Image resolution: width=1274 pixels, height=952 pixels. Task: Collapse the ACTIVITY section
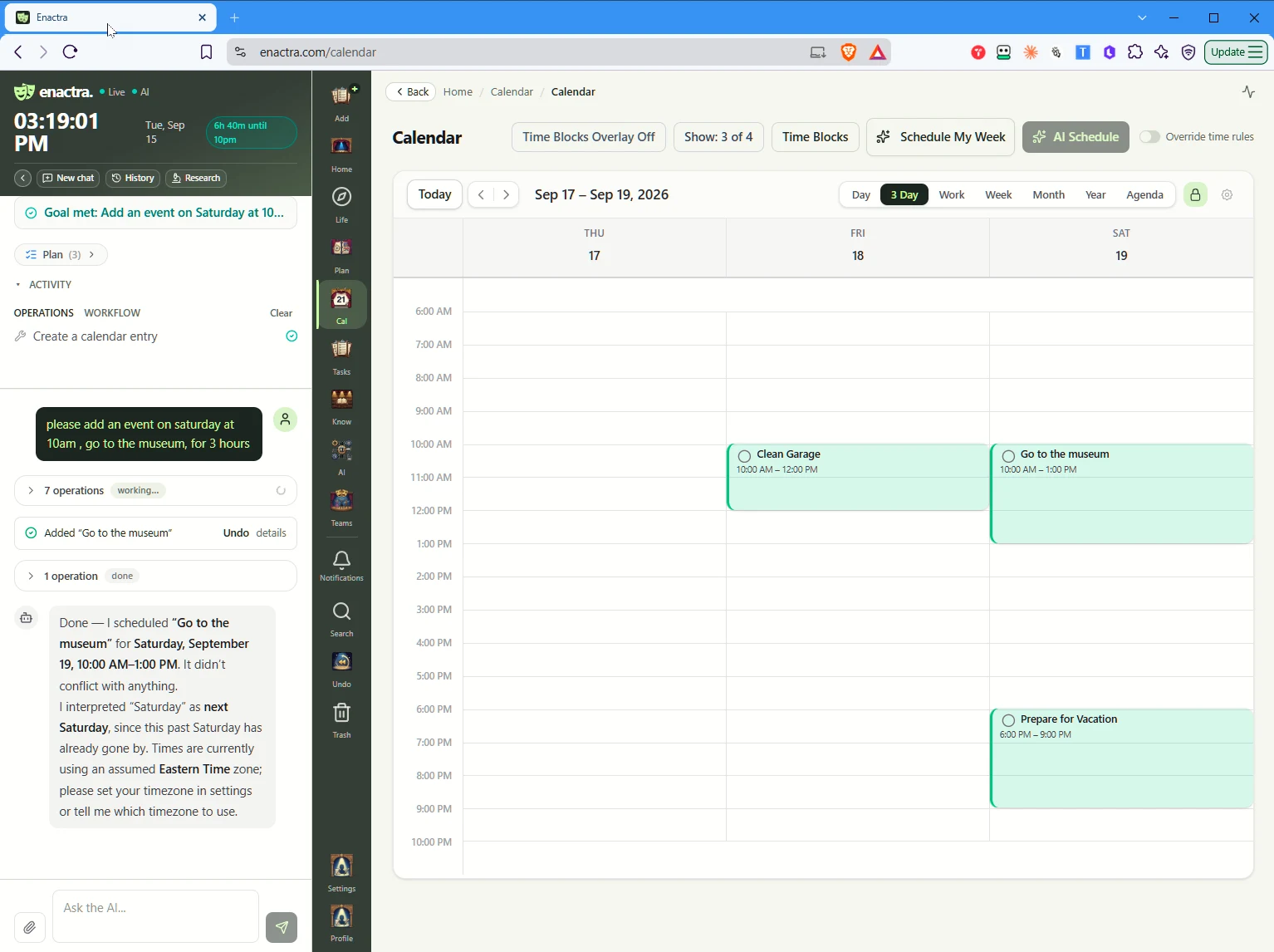(43, 284)
